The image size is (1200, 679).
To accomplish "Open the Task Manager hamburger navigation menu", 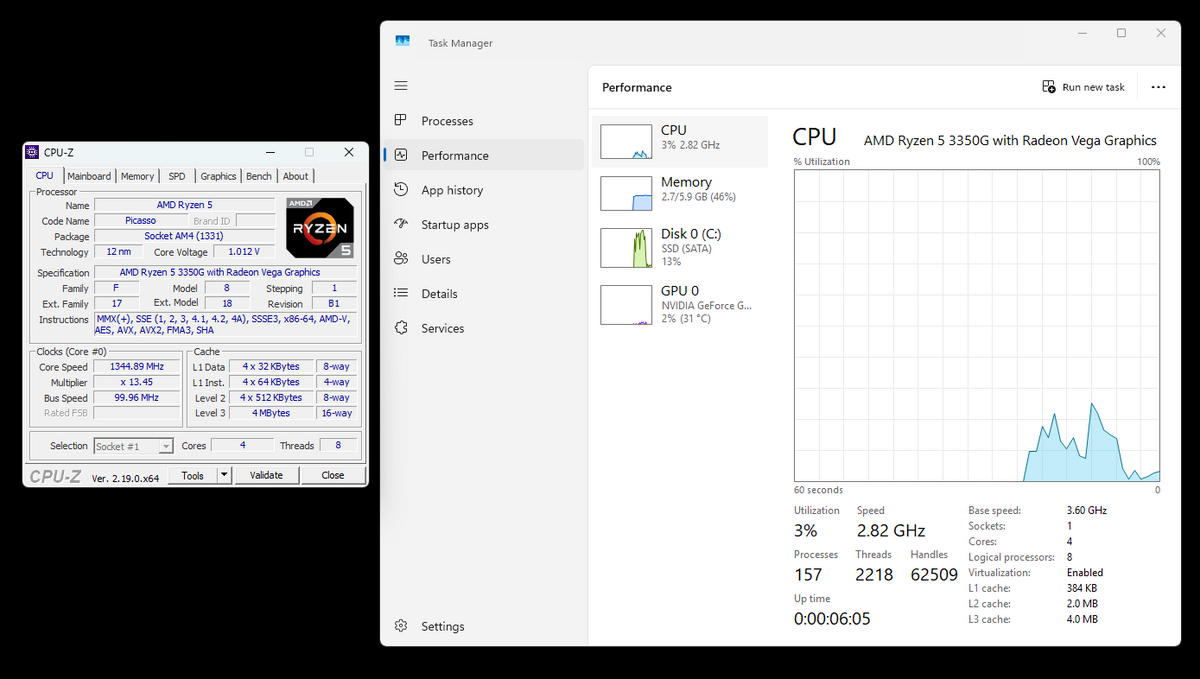I will 401,86.
